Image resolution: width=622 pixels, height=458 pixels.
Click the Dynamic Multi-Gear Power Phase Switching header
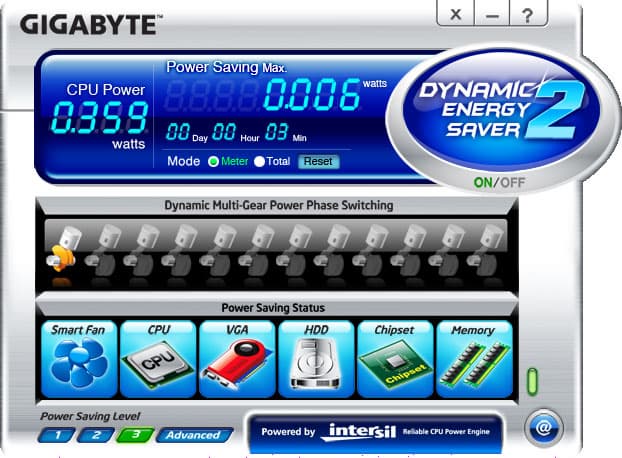click(x=278, y=205)
